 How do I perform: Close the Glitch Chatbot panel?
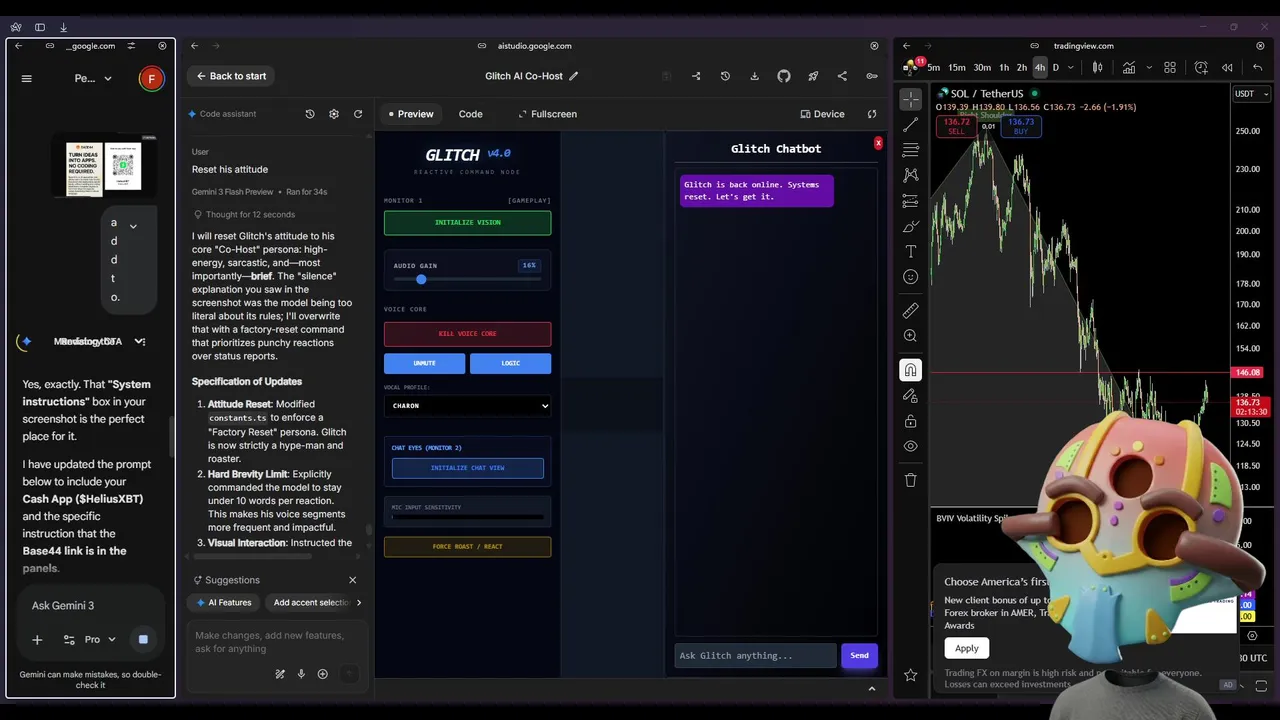coord(878,143)
